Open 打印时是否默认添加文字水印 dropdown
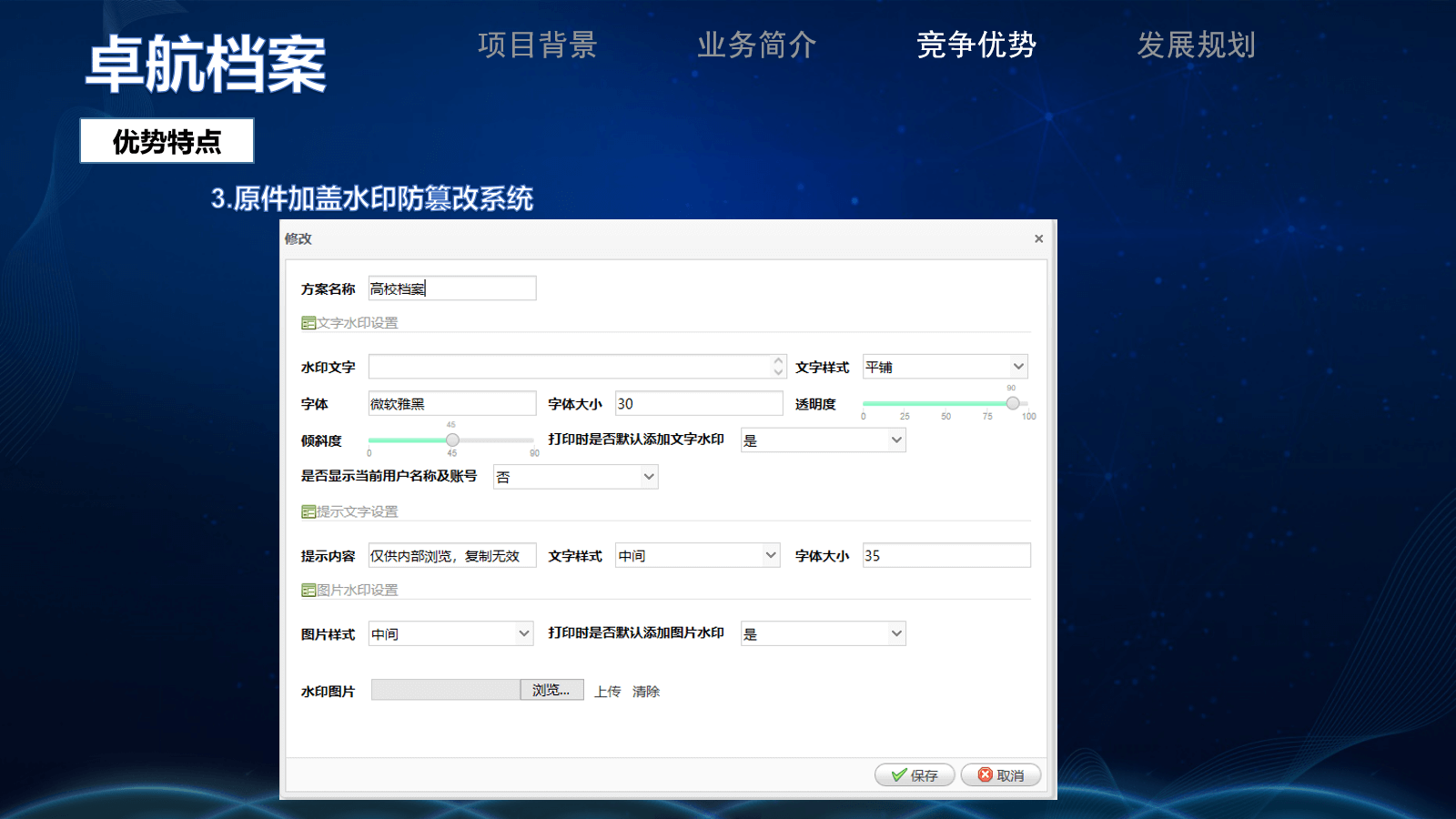 pyautogui.click(x=823, y=440)
